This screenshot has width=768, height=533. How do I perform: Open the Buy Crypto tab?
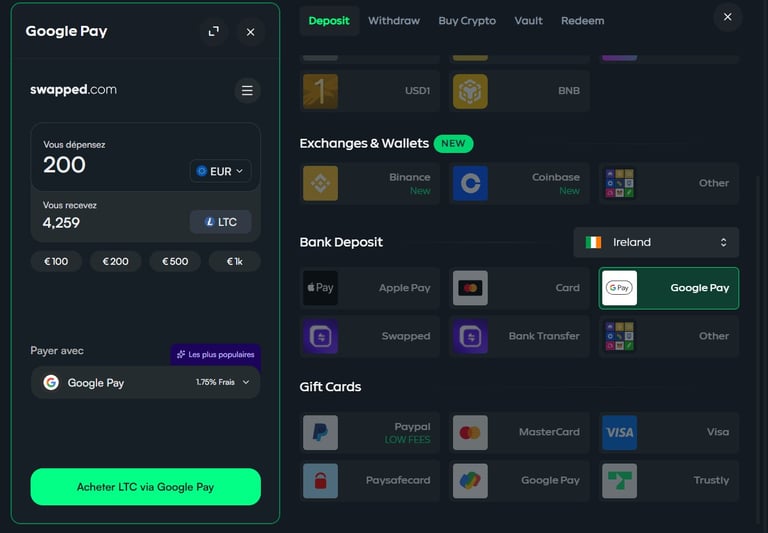pyautogui.click(x=467, y=21)
